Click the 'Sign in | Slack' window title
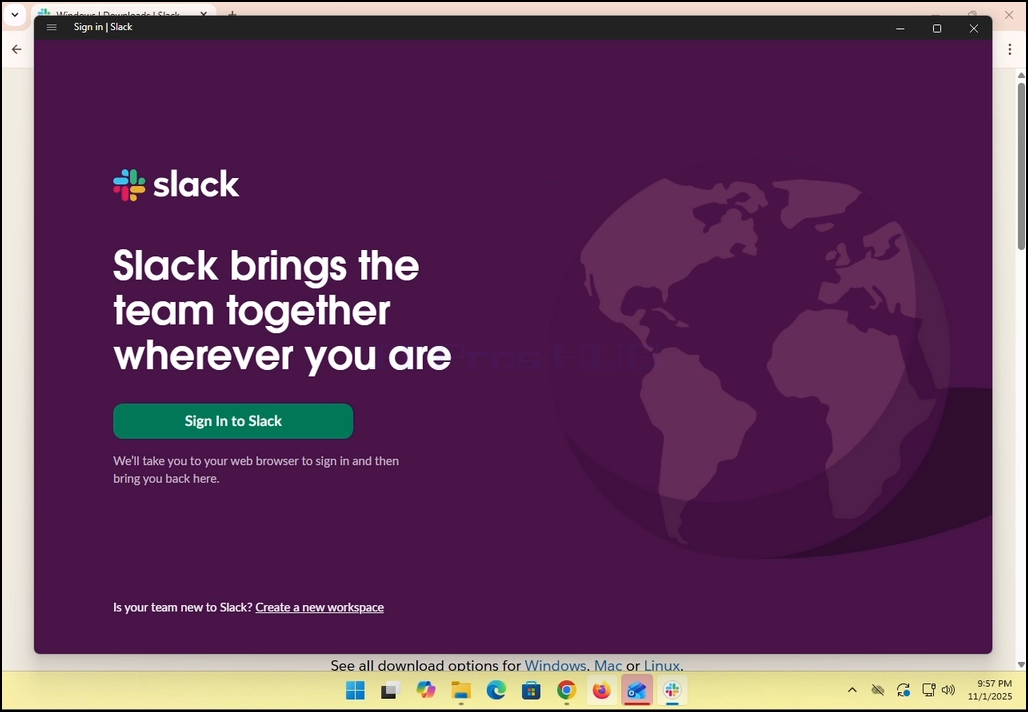 pos(103,27)
